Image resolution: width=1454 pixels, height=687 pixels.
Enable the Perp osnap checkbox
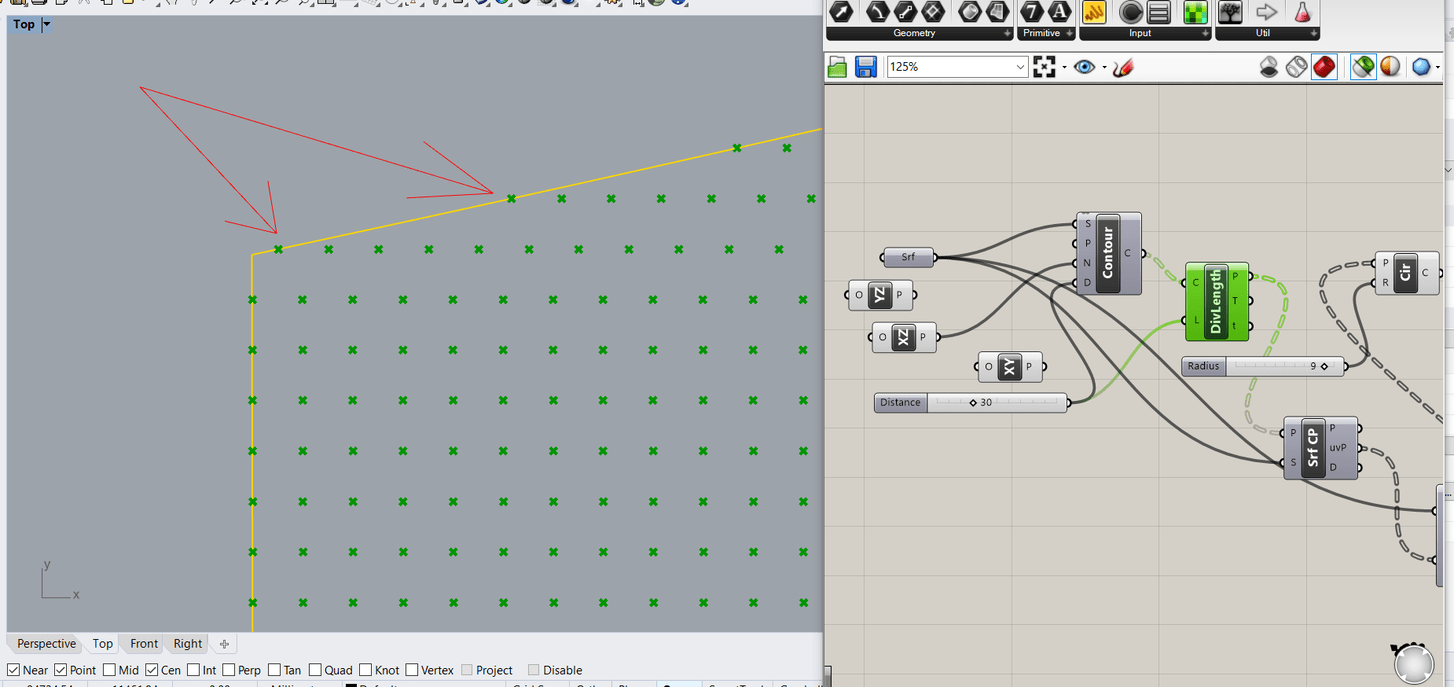229,670
